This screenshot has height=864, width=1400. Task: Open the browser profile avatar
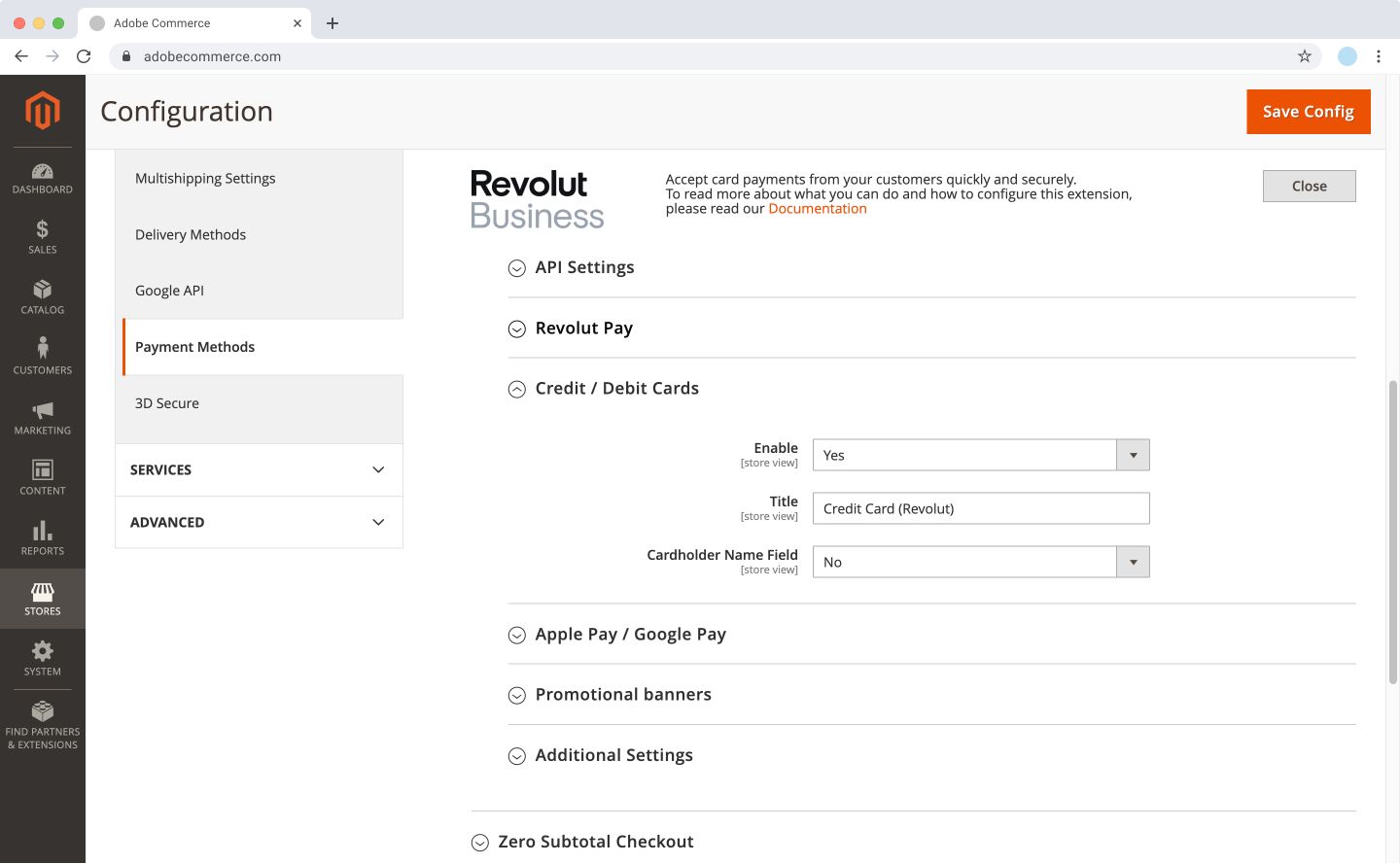1347,56
